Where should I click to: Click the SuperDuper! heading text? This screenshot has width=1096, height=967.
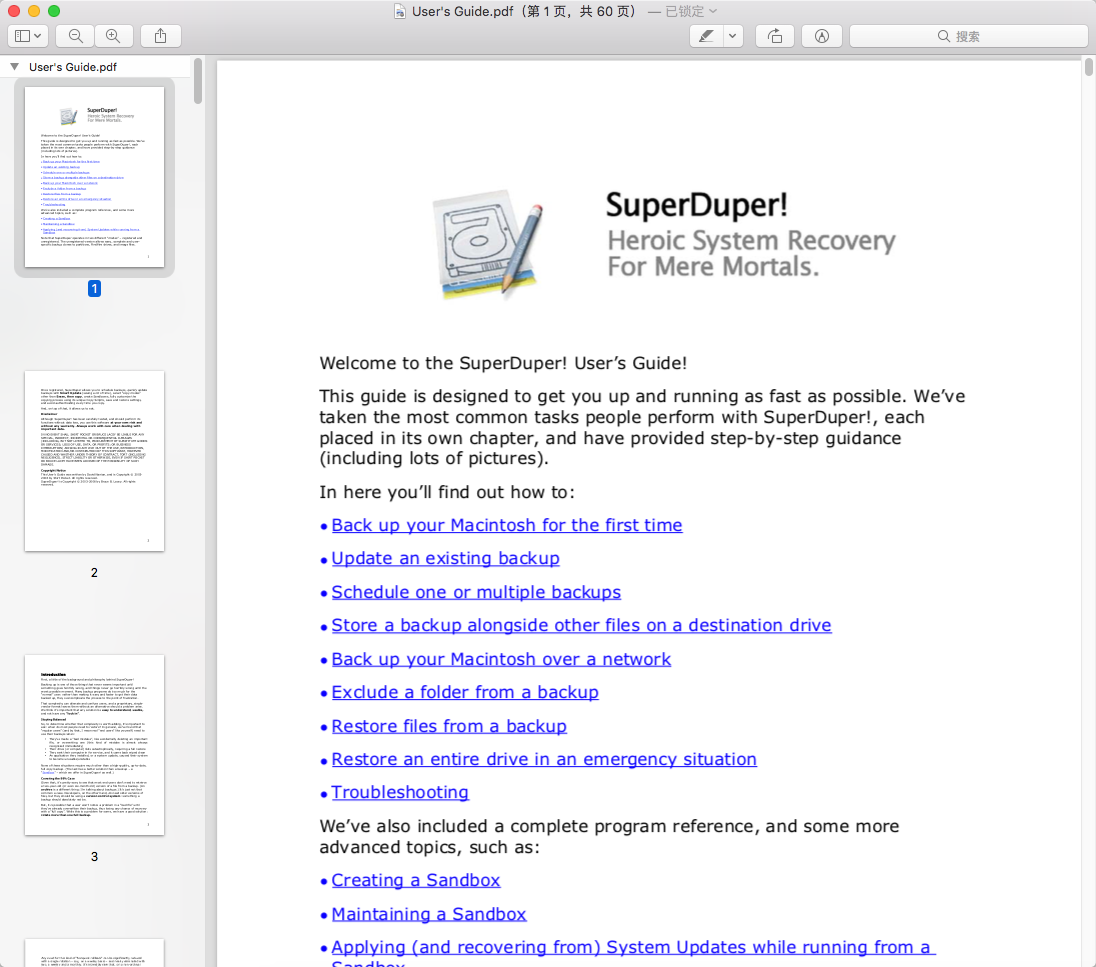point(696,204)
